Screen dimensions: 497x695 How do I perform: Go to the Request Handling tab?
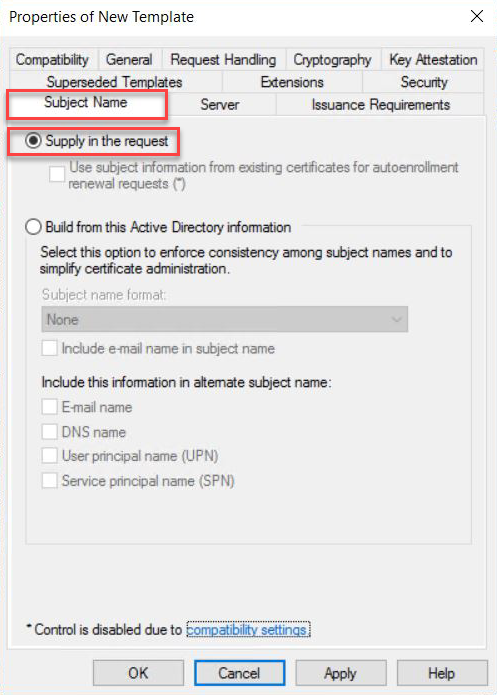[x=223, y=59]
